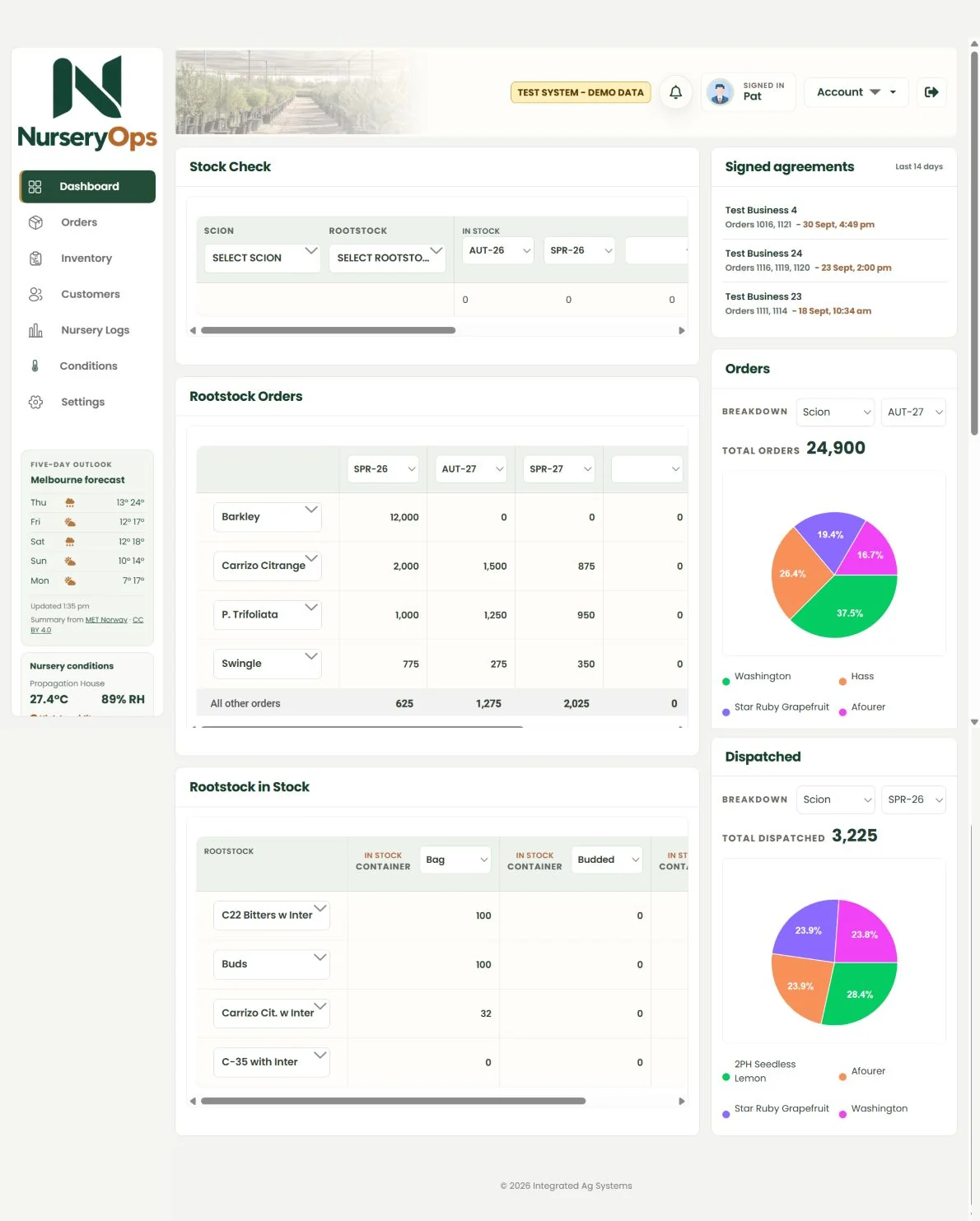Open the Dashboard grid icon
Screen dimensions: 980x1221
[x=35, y=187]
